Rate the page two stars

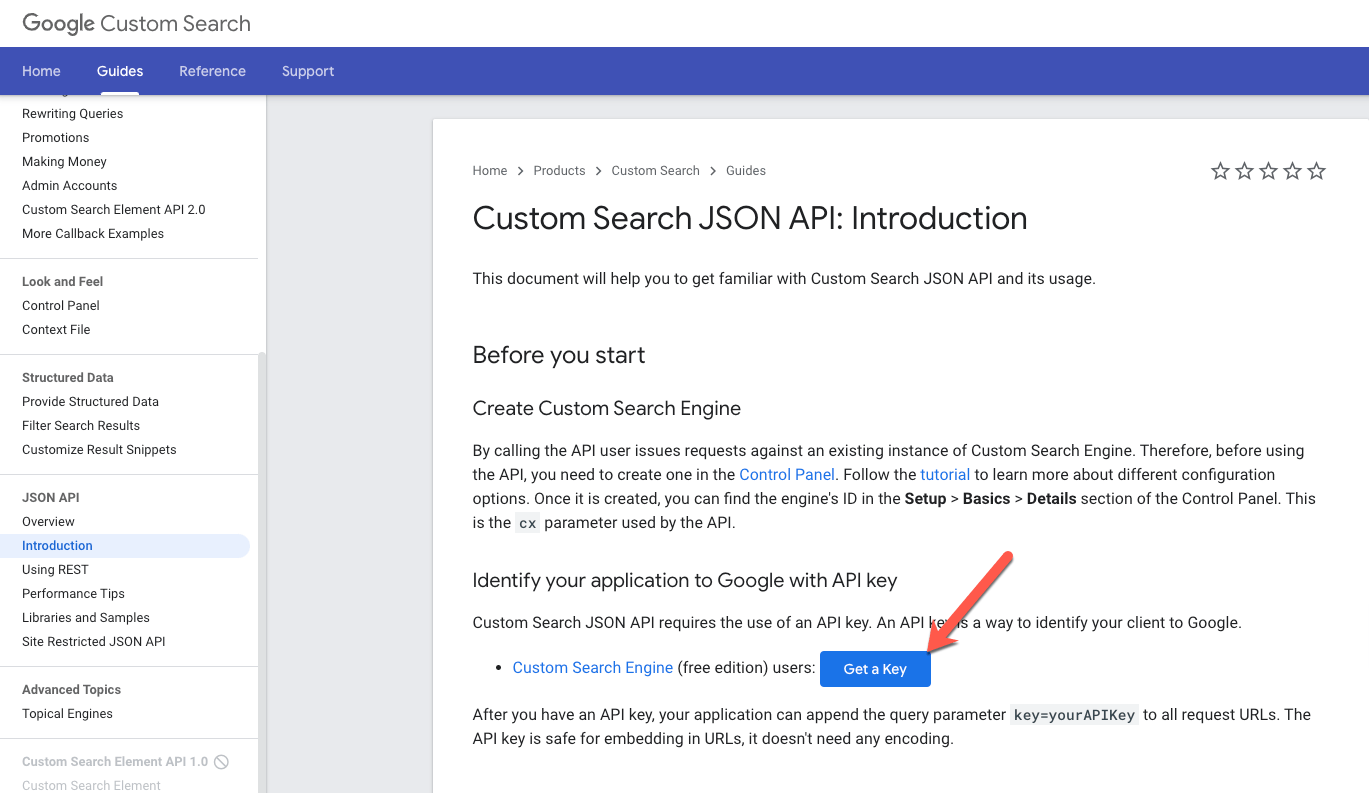(x=1244, y=171)
